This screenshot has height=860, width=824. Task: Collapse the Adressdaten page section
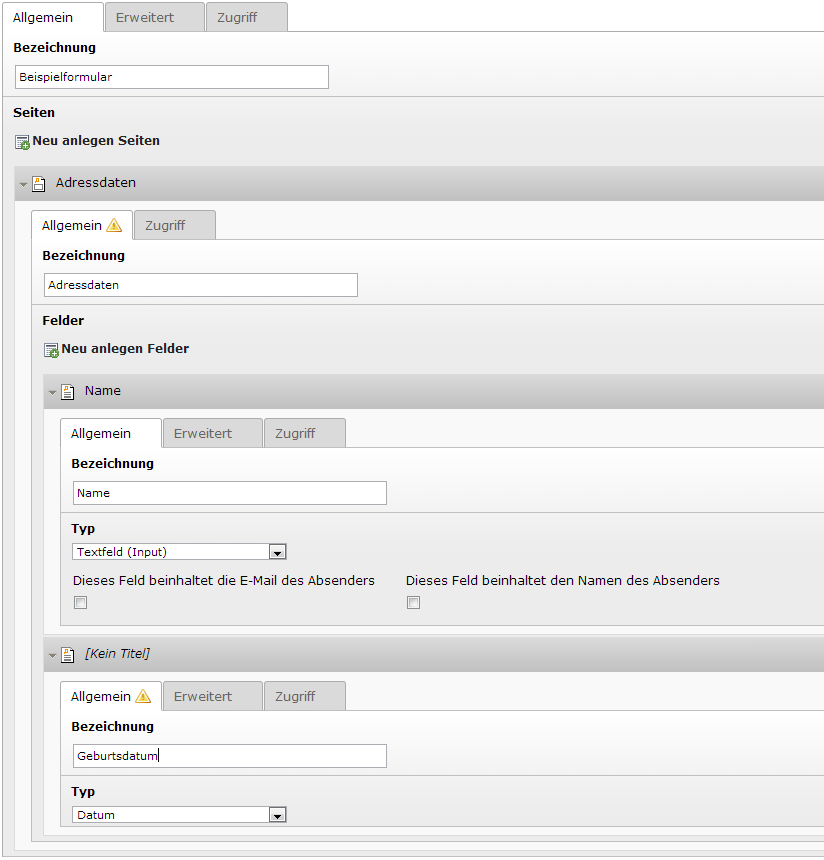click(24, 185)
